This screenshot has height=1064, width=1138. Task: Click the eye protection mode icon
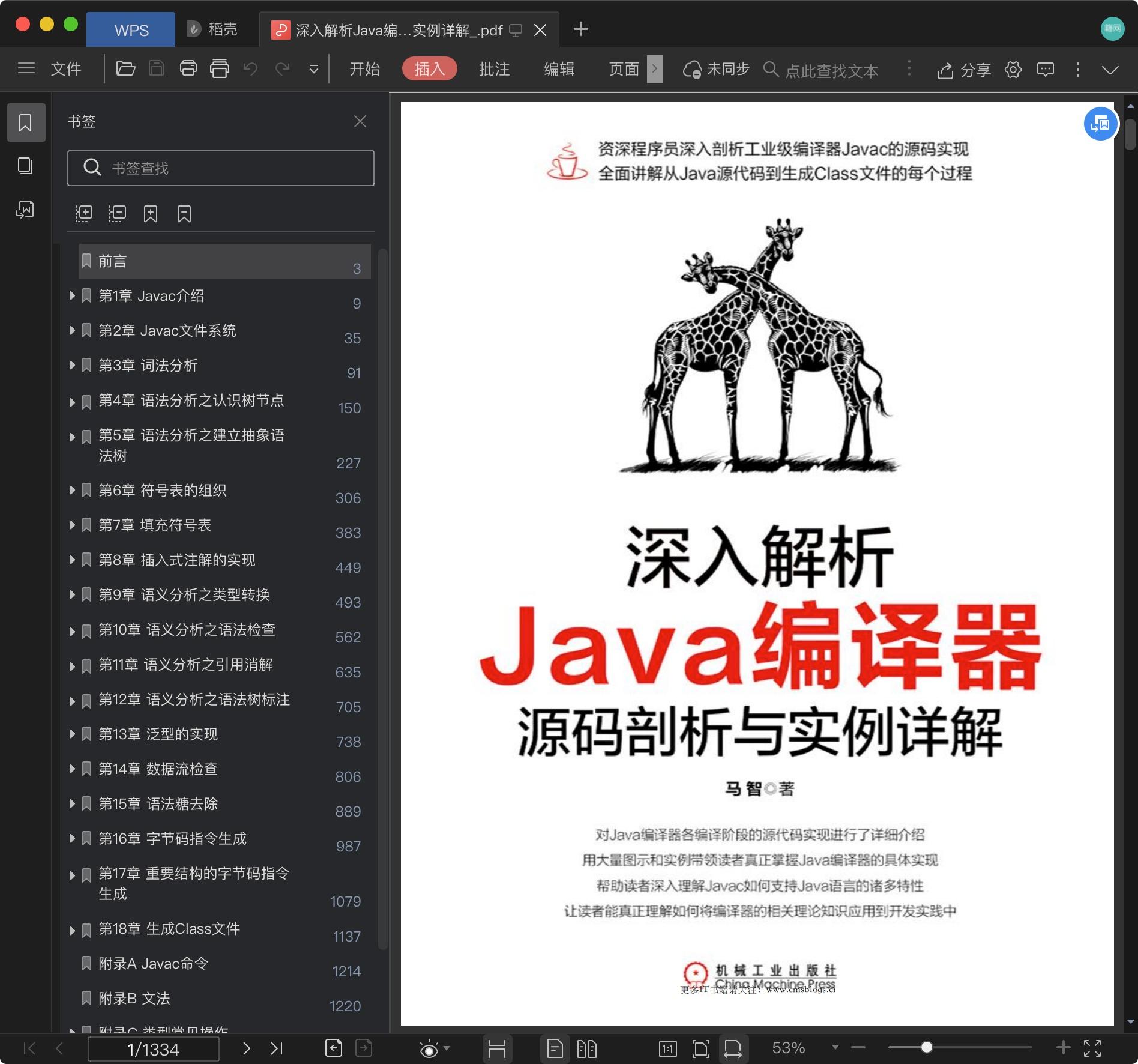[429, 1049]
